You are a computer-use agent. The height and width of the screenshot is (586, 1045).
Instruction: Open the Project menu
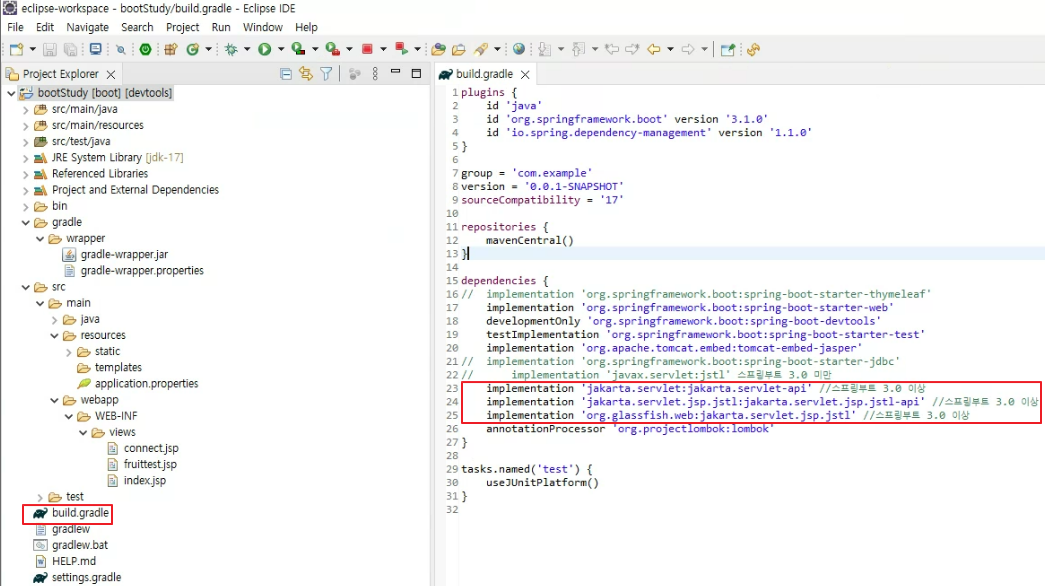[183, 27]
